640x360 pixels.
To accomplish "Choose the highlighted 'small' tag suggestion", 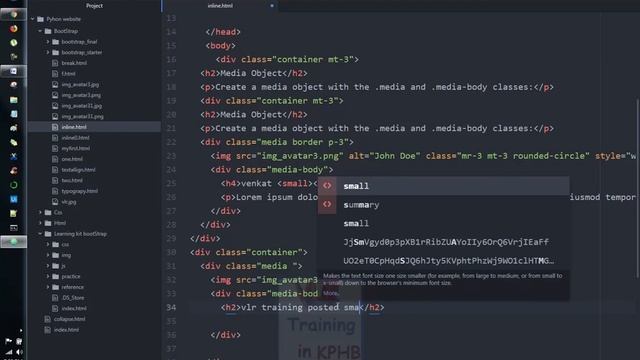I will (x=444, y=186).
